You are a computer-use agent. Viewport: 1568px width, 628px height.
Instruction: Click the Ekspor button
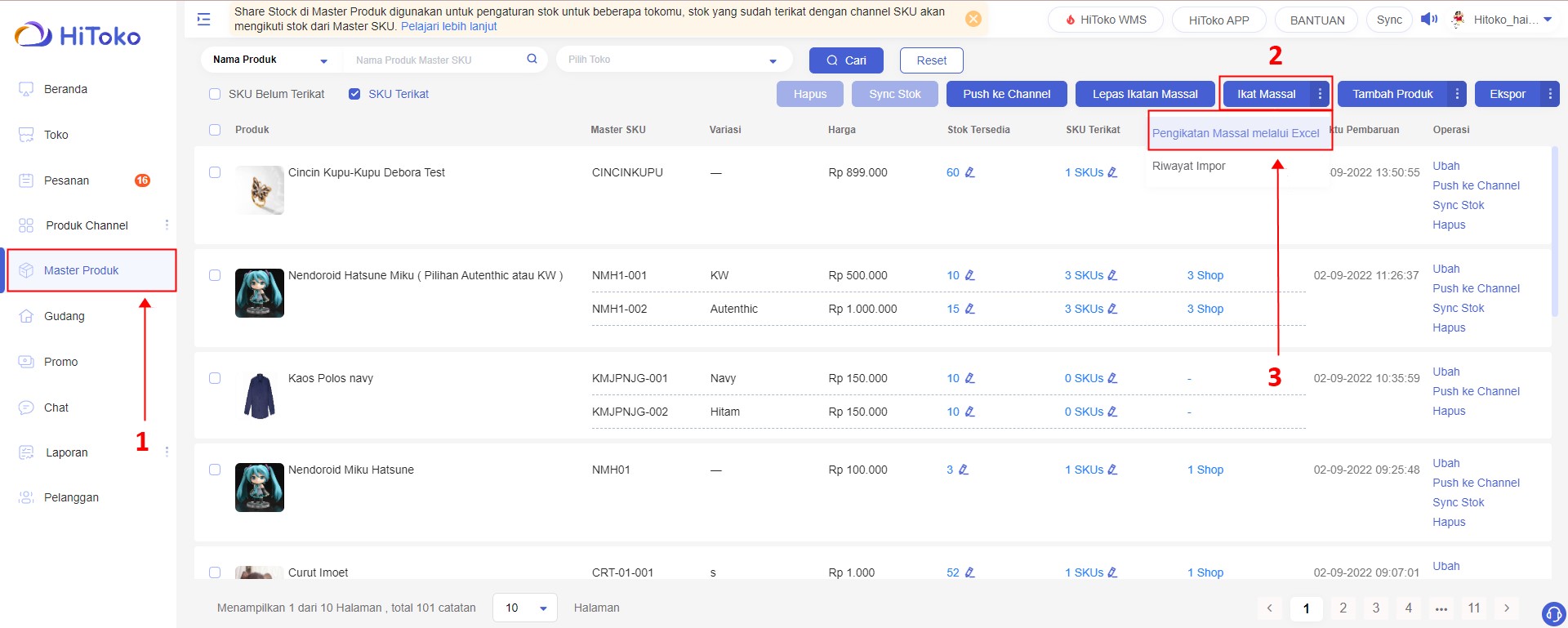1508,94
